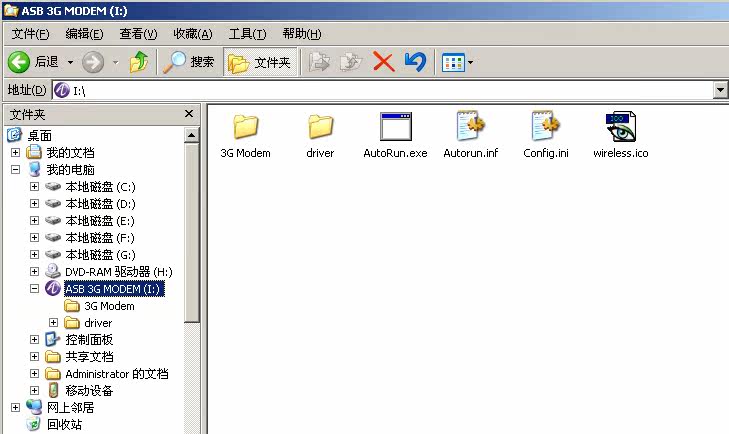729x434 pixels.
Task: Select the Autorun.inf file icon
Action: 470,128
